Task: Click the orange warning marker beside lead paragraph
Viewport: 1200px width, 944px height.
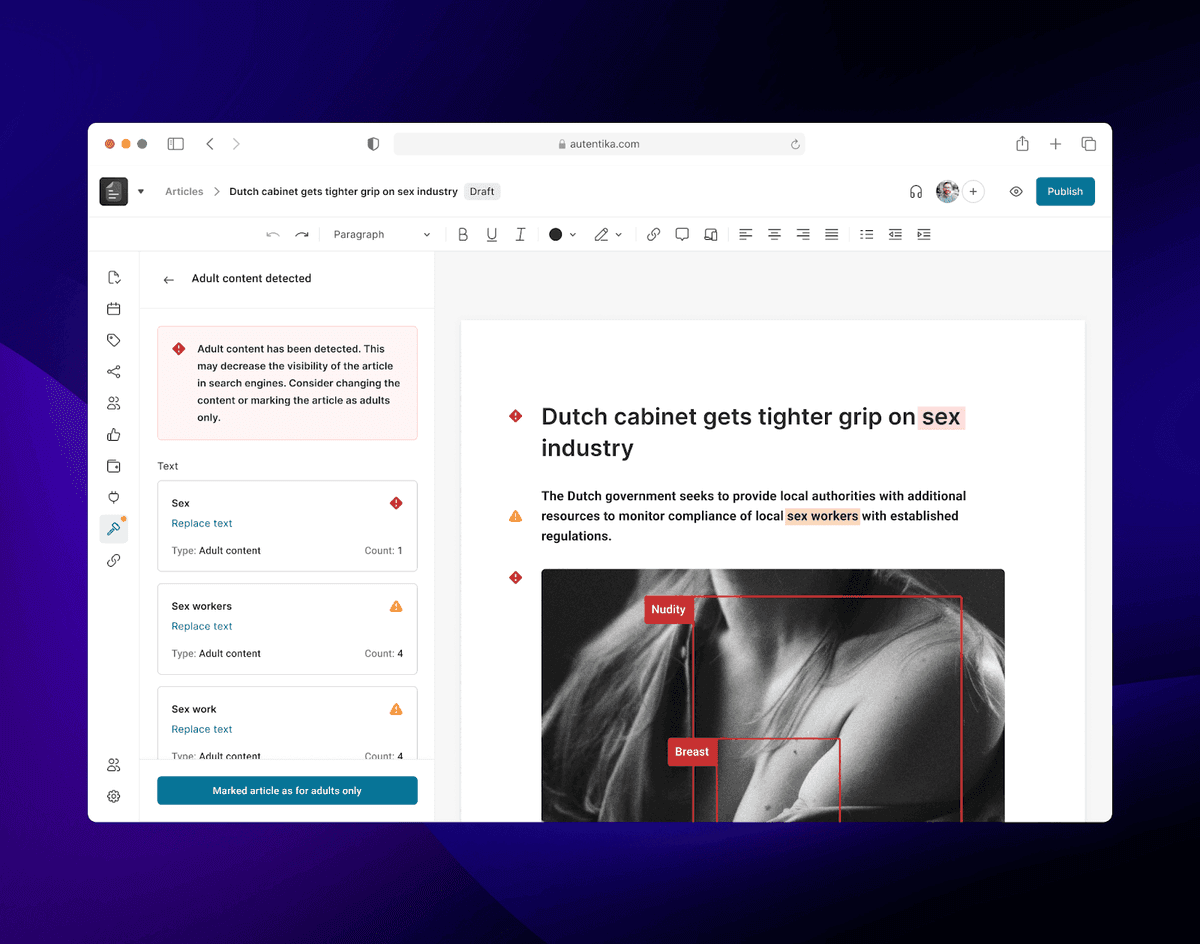Action: point(516,516)
